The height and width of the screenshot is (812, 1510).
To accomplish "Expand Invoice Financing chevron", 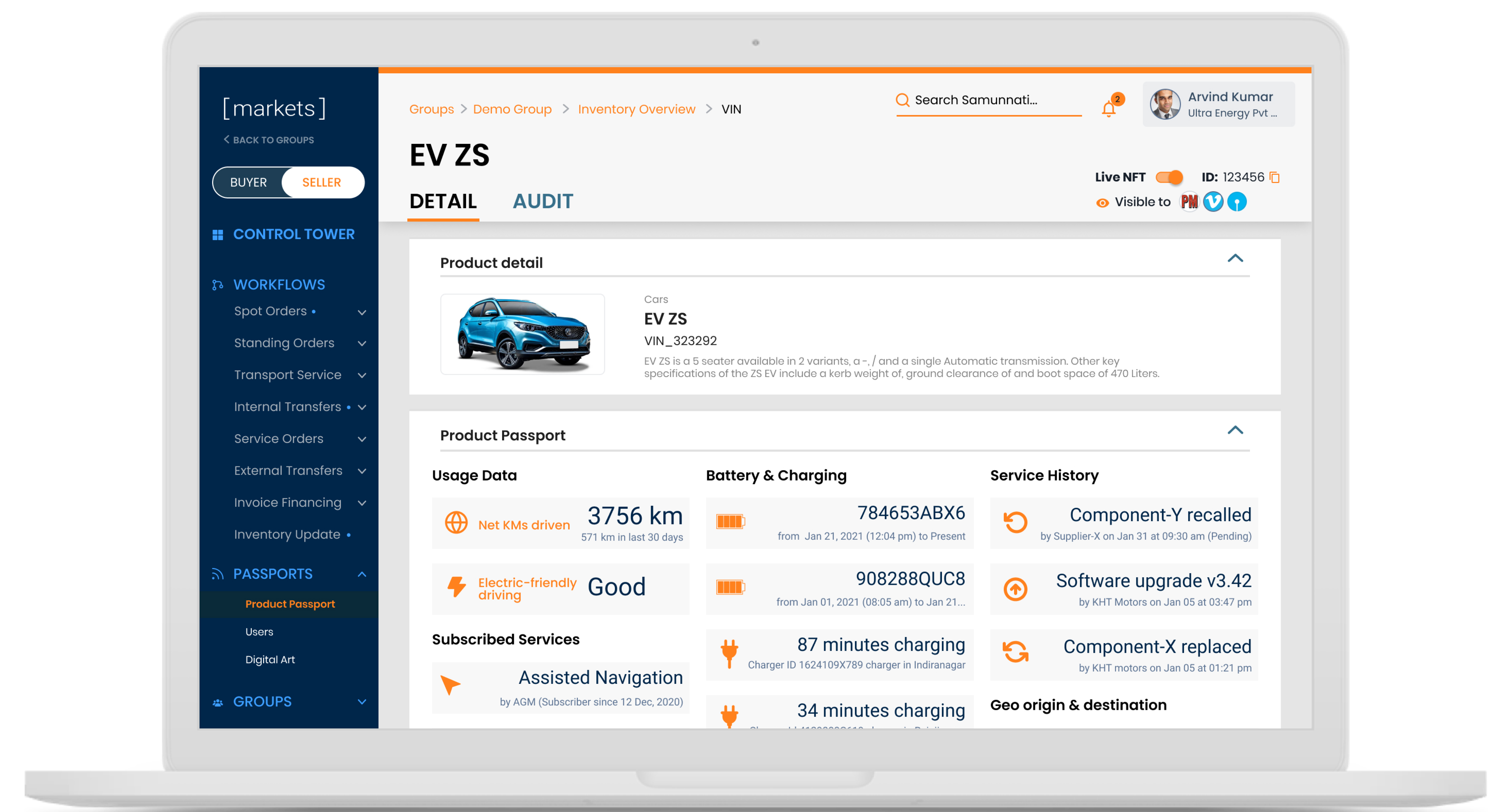I will tap(362, 503).
